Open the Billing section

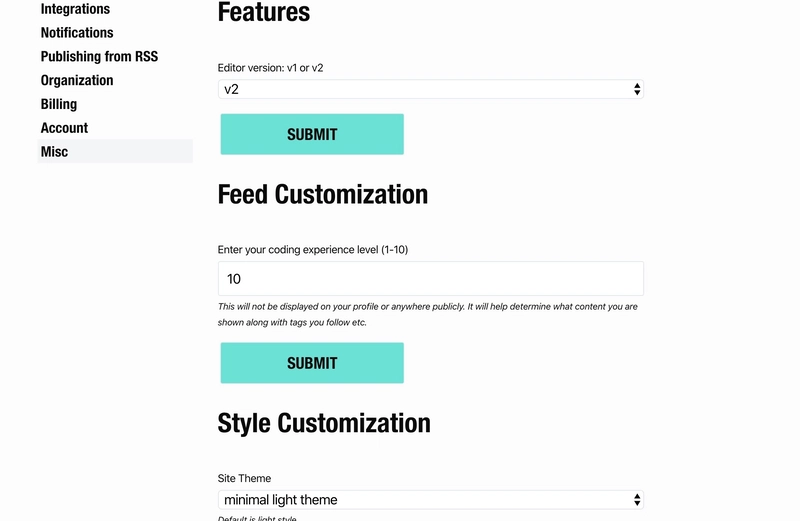tap(59, 104)
